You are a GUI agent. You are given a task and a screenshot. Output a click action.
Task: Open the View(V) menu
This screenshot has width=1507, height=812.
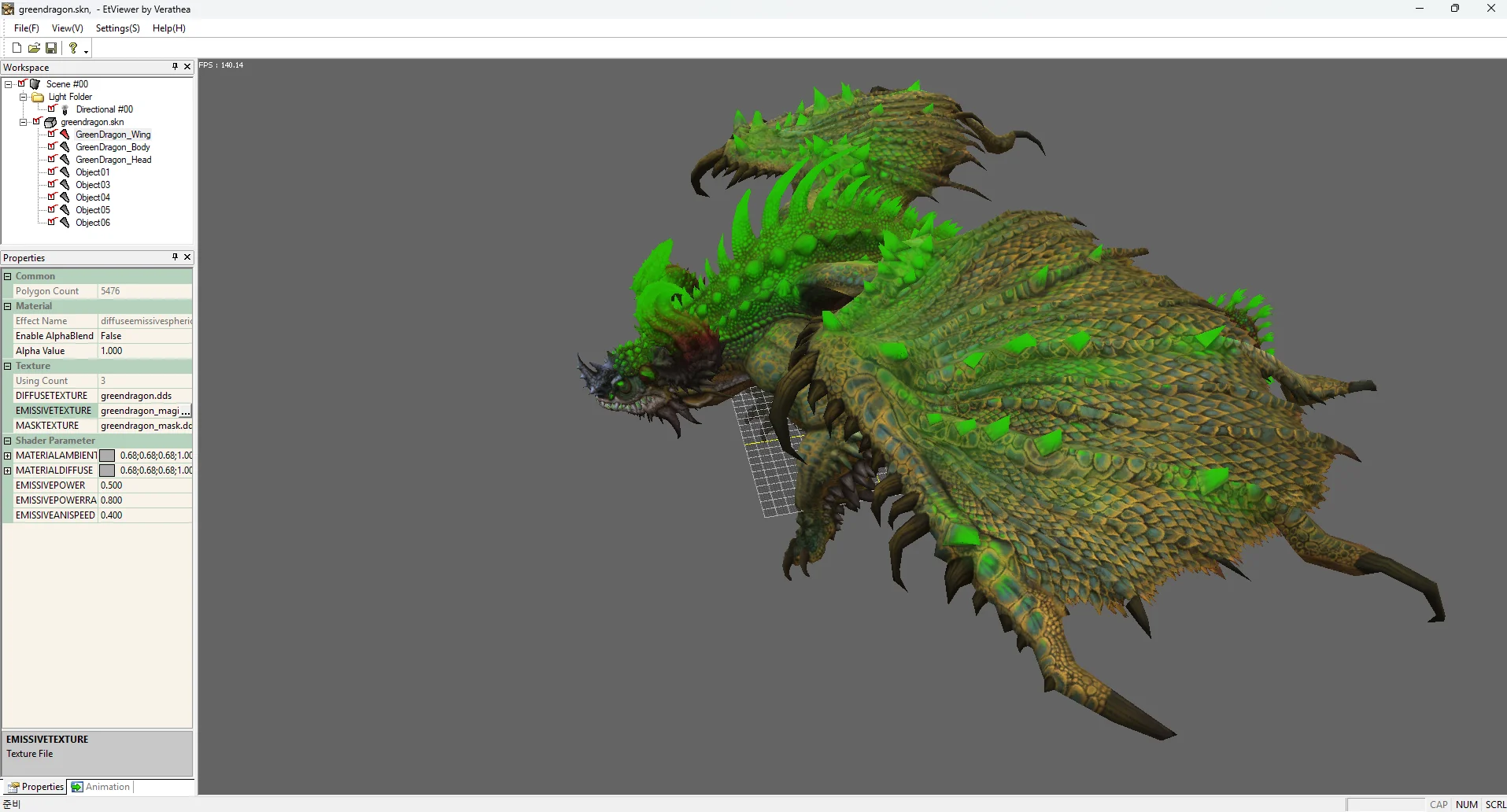click(x=68, y=28)
